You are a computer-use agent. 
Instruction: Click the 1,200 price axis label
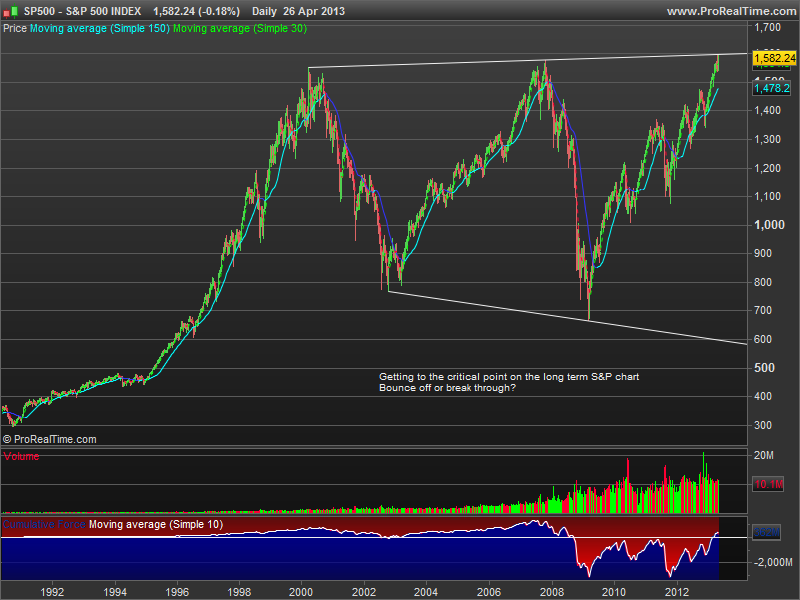pos(767,168)
